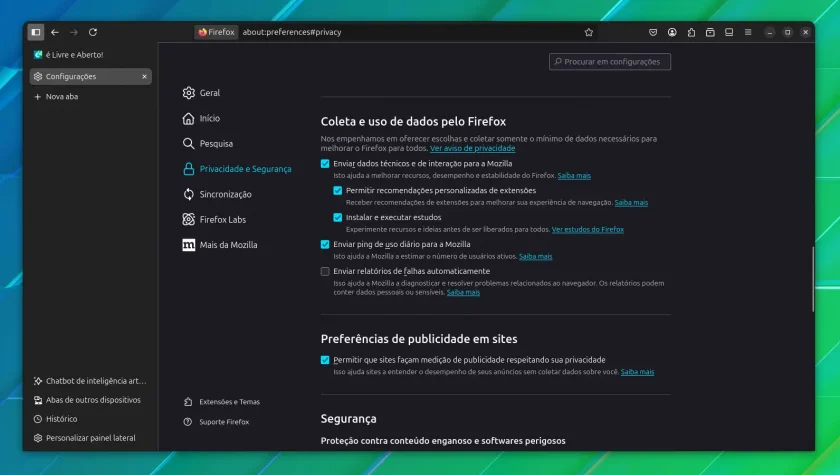
Task: Open Ver estudos do Firefox link
Action: [x=588, y=229]
